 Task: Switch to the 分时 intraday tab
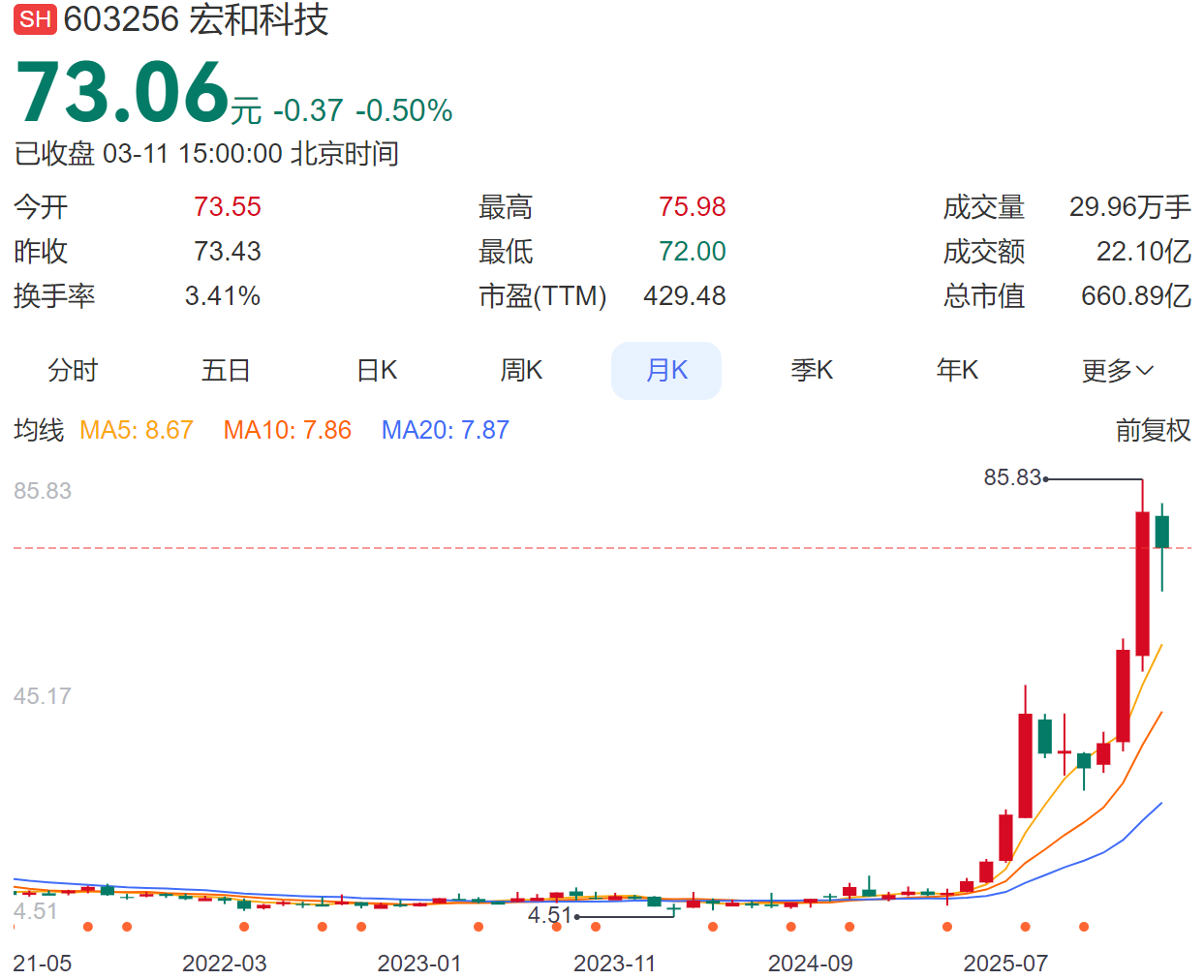(x=73, y=370)
